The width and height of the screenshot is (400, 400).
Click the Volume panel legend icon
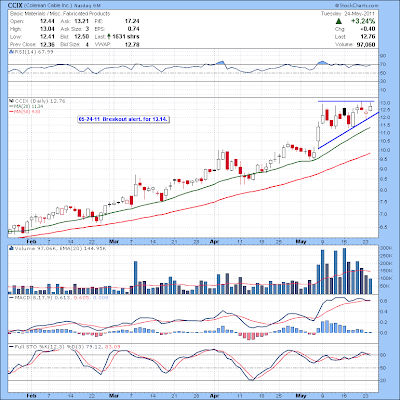[x=11, y=248]
